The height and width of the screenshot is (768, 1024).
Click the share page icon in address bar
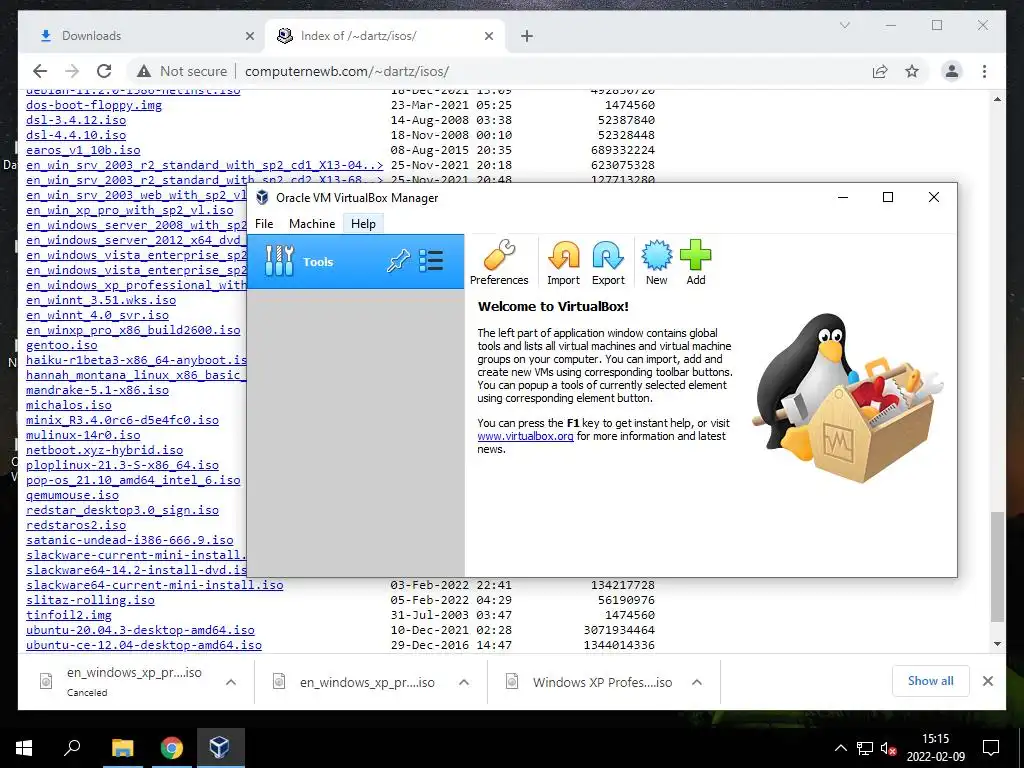(x=880, y=71)
